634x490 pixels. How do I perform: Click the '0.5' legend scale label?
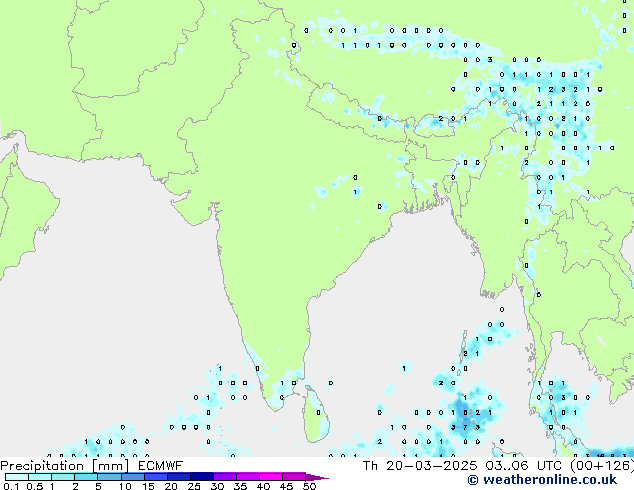pyautogui.click(x=34, y=486)
